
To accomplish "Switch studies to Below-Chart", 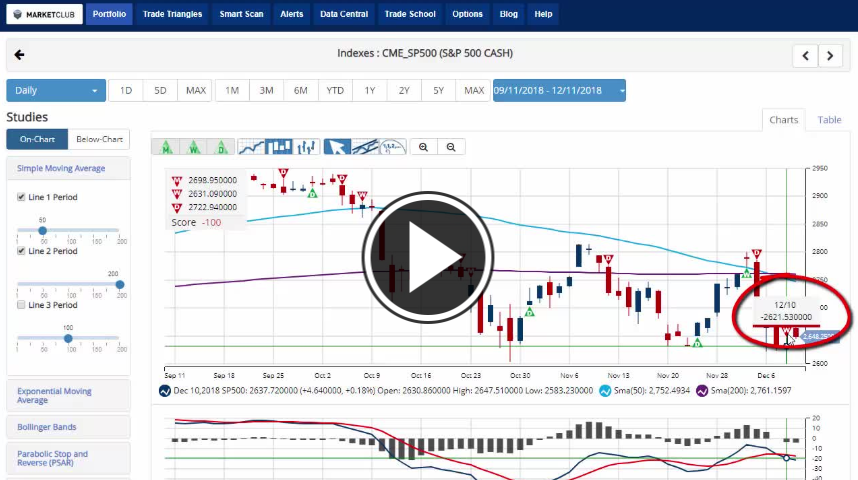I will (x=99, y=140).
